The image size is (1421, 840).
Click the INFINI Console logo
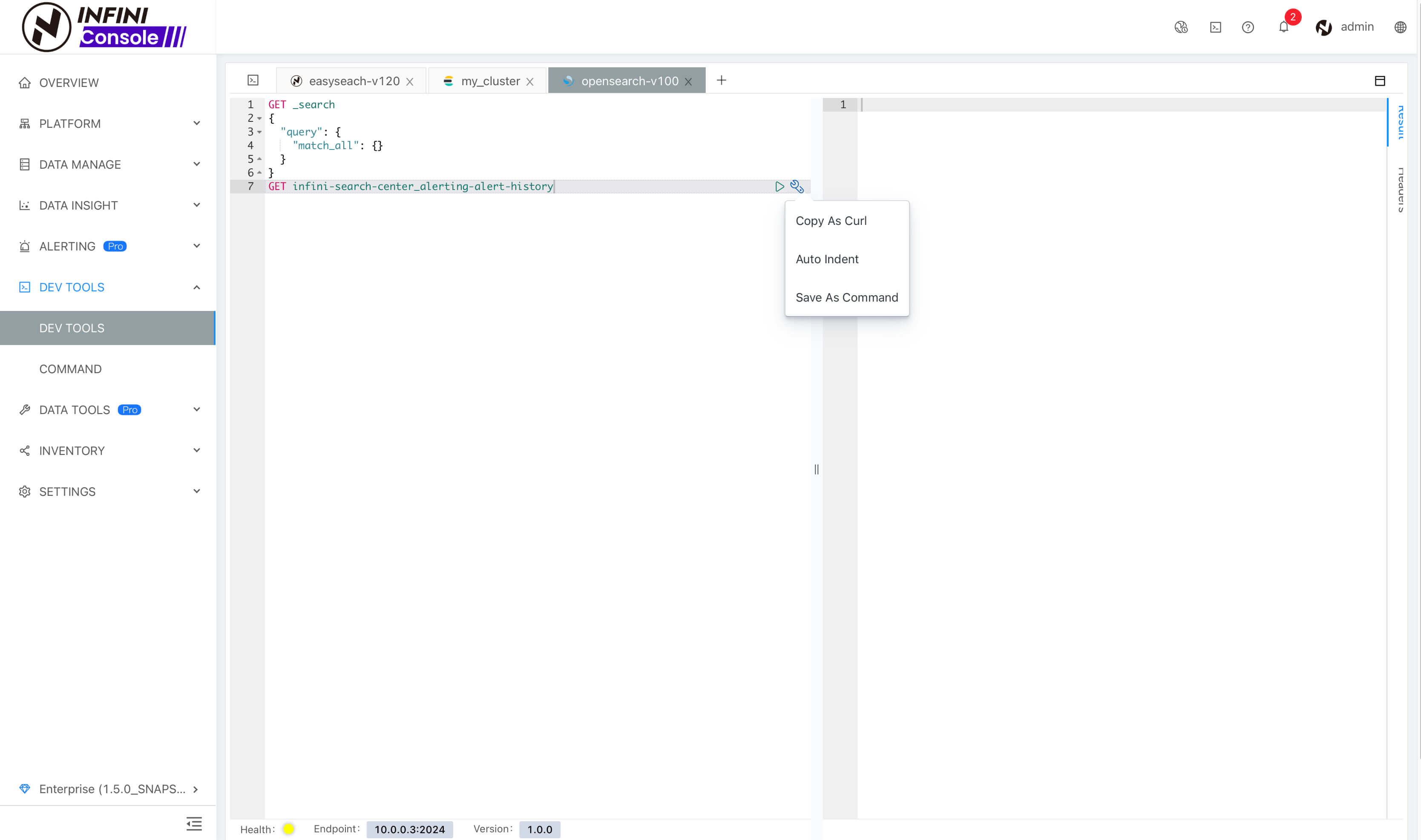point(104,26)
